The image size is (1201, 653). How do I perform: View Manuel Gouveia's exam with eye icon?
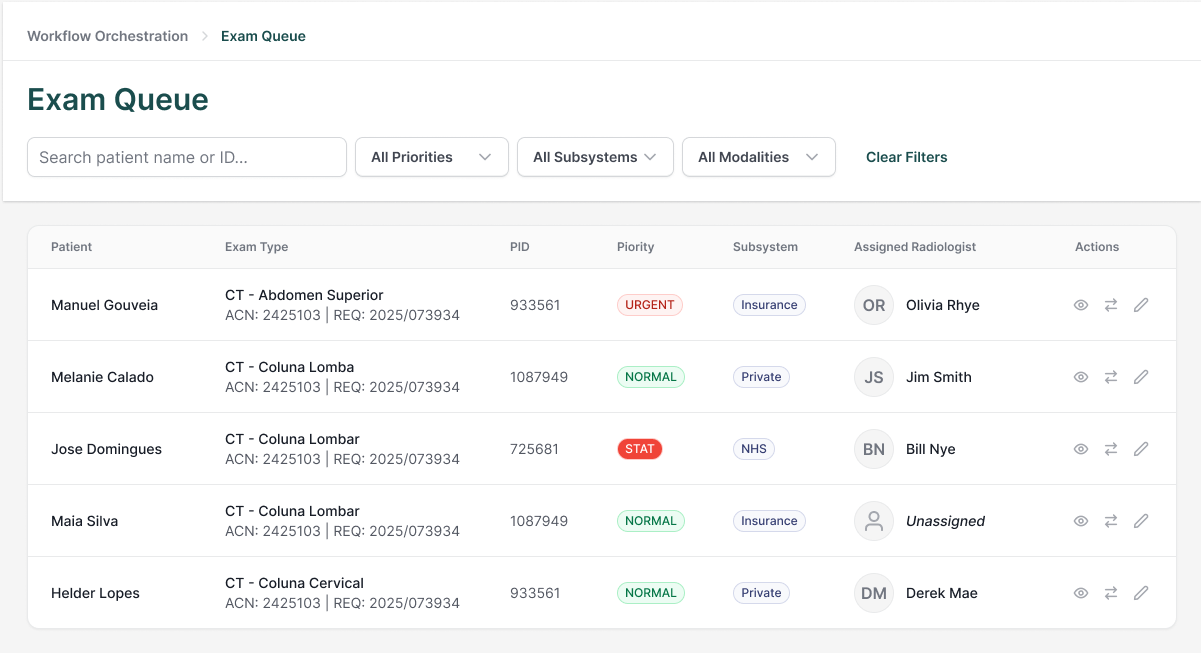click(1081, 305)
